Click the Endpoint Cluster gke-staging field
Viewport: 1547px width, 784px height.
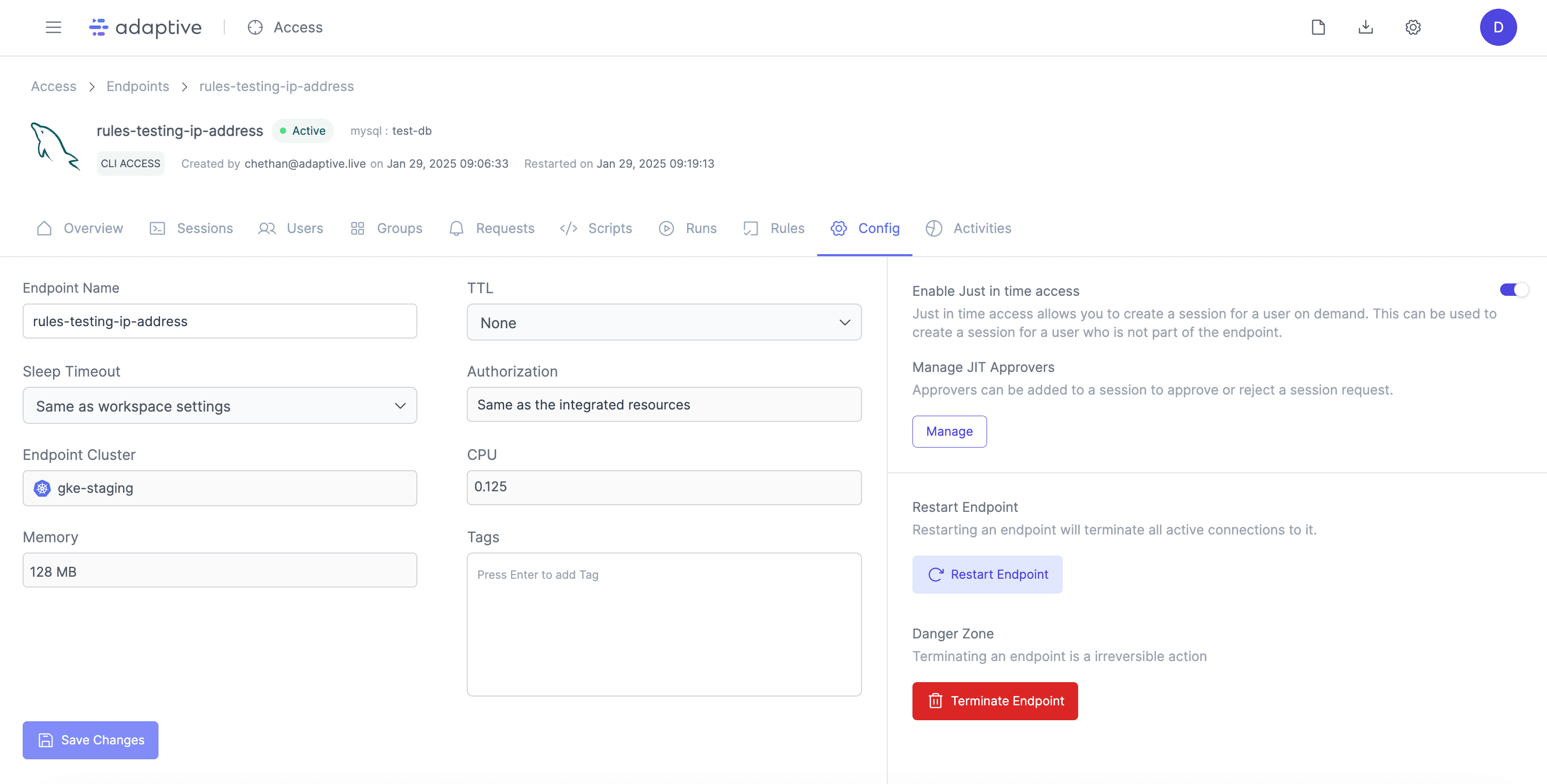220,488
